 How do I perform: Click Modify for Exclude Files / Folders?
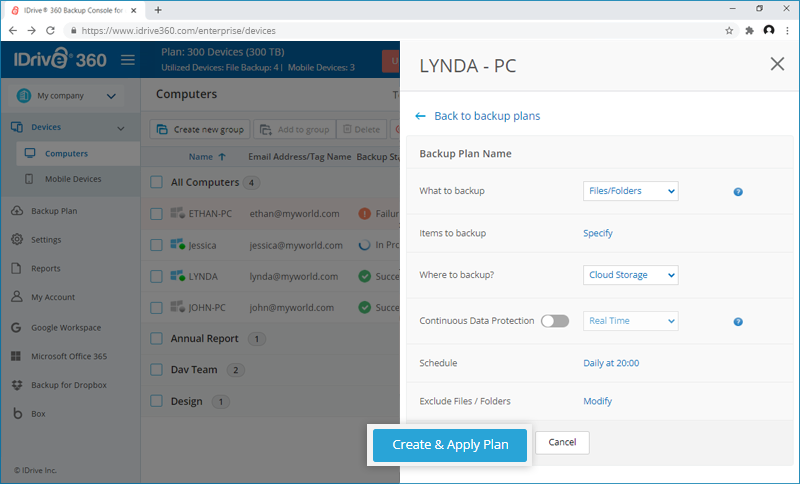point(597,401)
